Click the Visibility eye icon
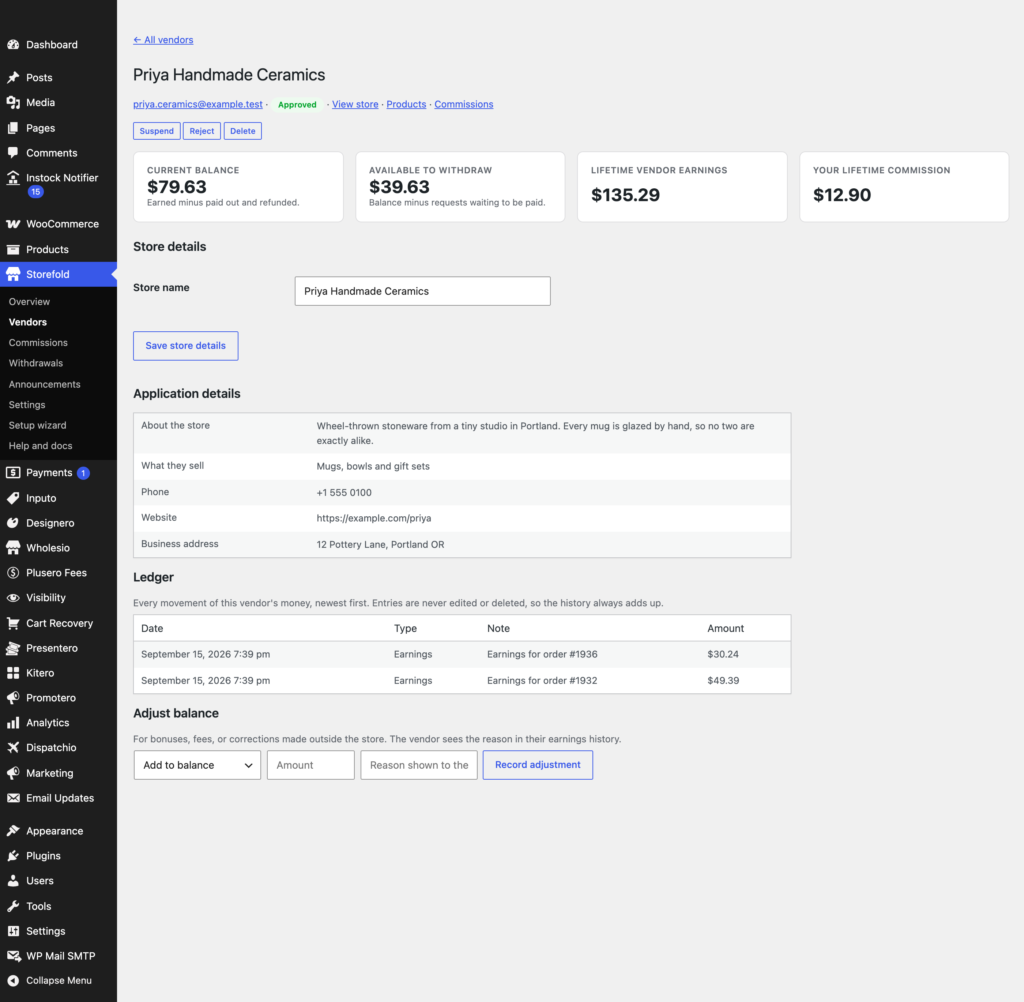 point(13,598)
